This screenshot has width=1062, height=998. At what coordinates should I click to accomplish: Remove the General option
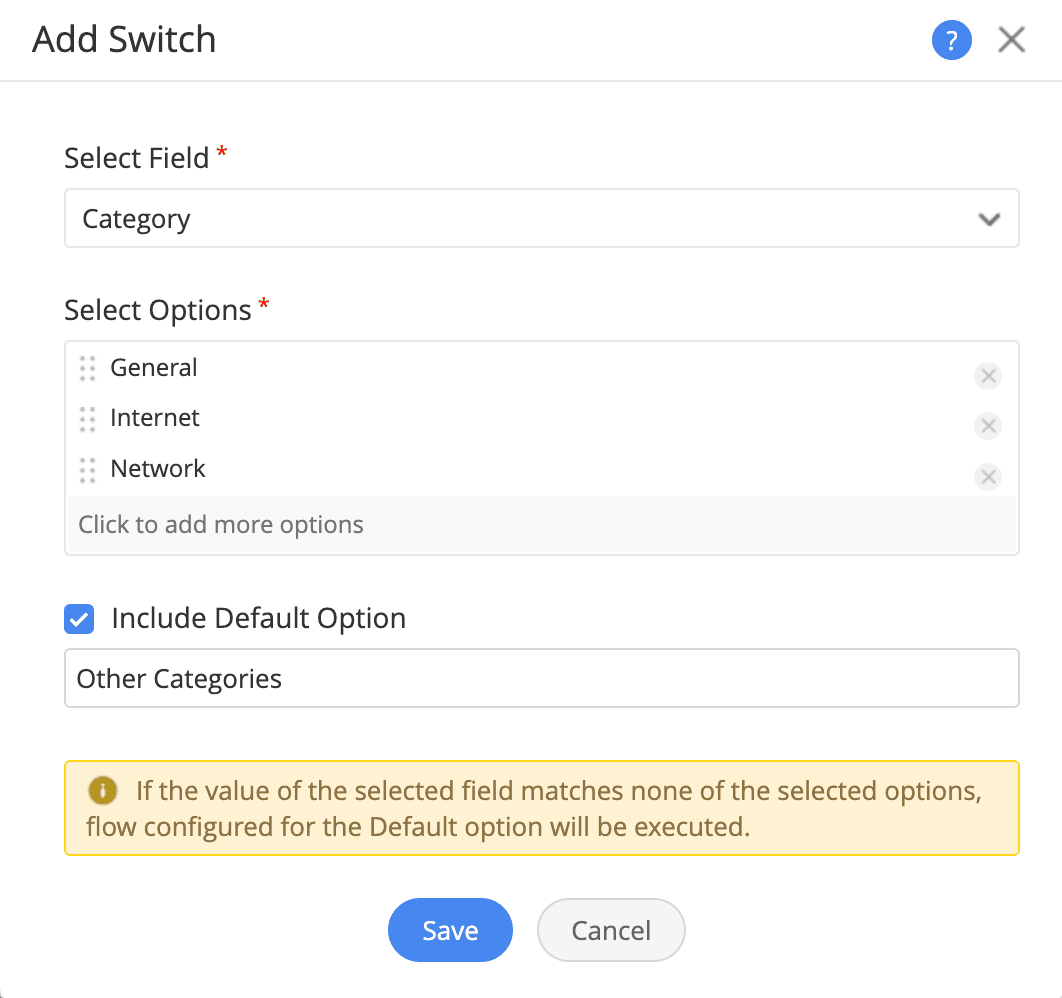[988, 376]
